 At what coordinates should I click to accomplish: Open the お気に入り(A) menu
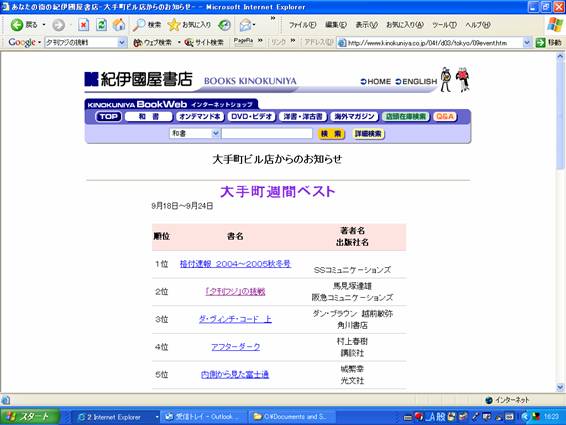click(x=405, y=25)
